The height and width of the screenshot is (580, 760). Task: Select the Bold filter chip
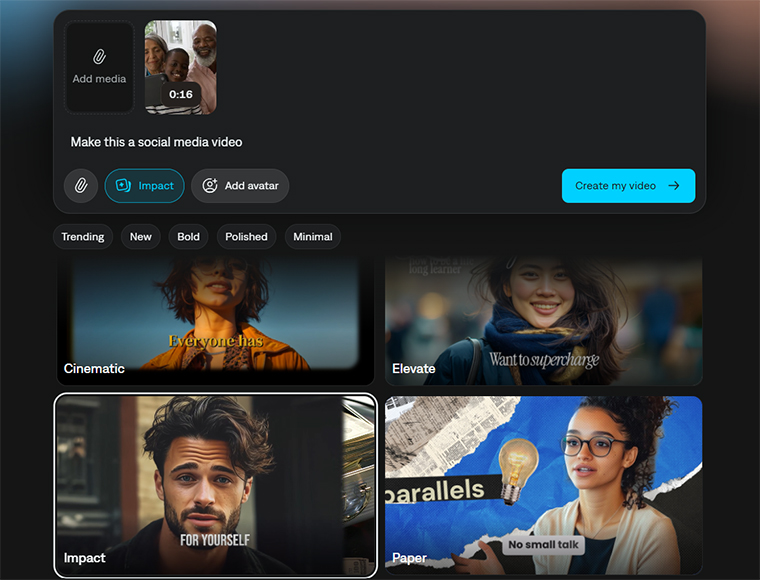click(x=189, y=236)
